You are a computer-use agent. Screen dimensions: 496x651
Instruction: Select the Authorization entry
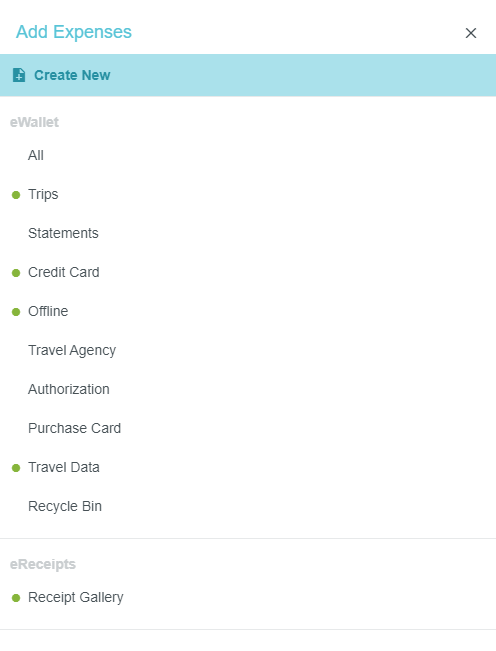tap(68, 389)
